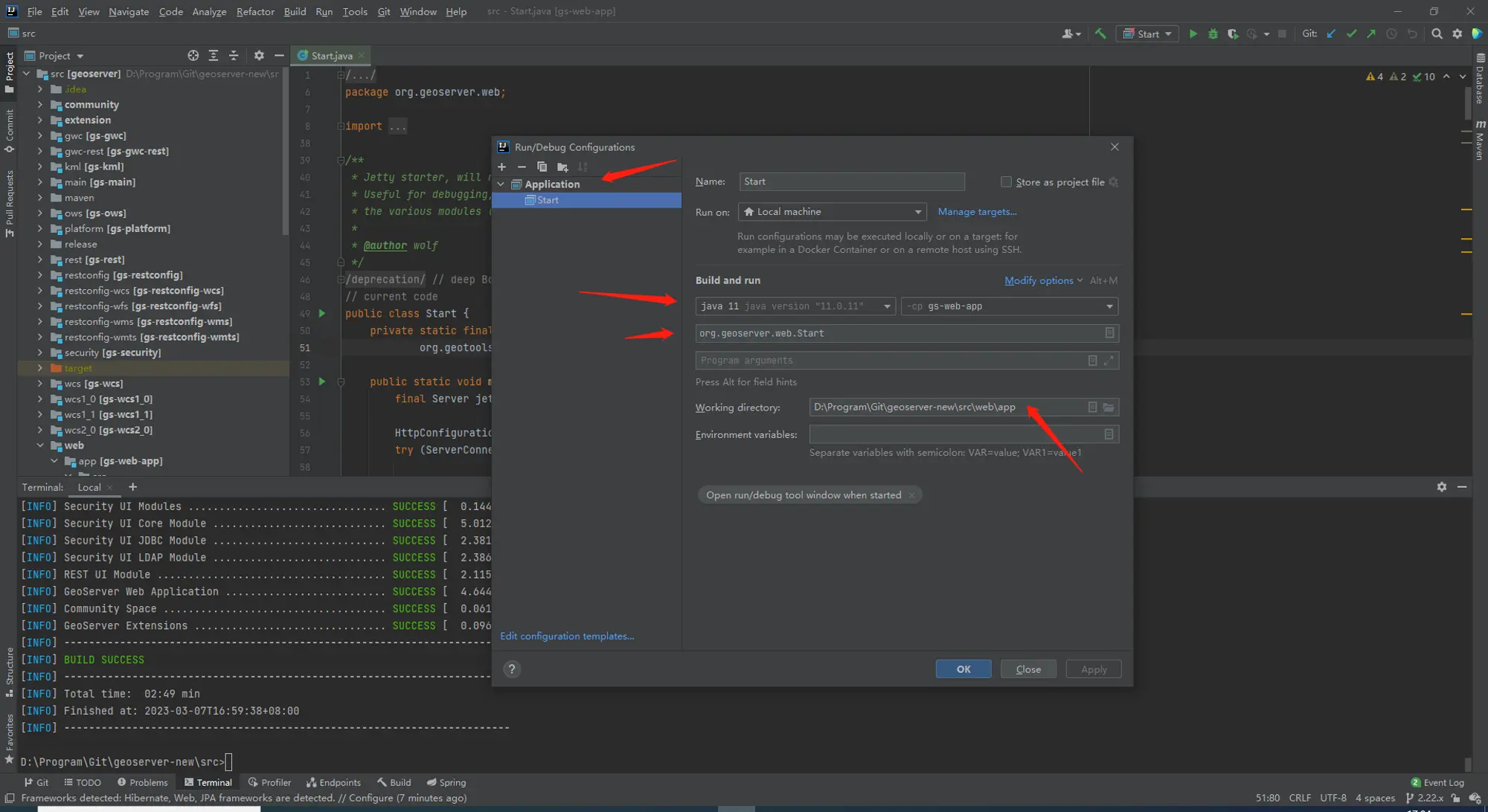This screenshot has height=812, width=1488.
Task: Click the run gutter icon beside class Start
Action: [x=322, y=314]
